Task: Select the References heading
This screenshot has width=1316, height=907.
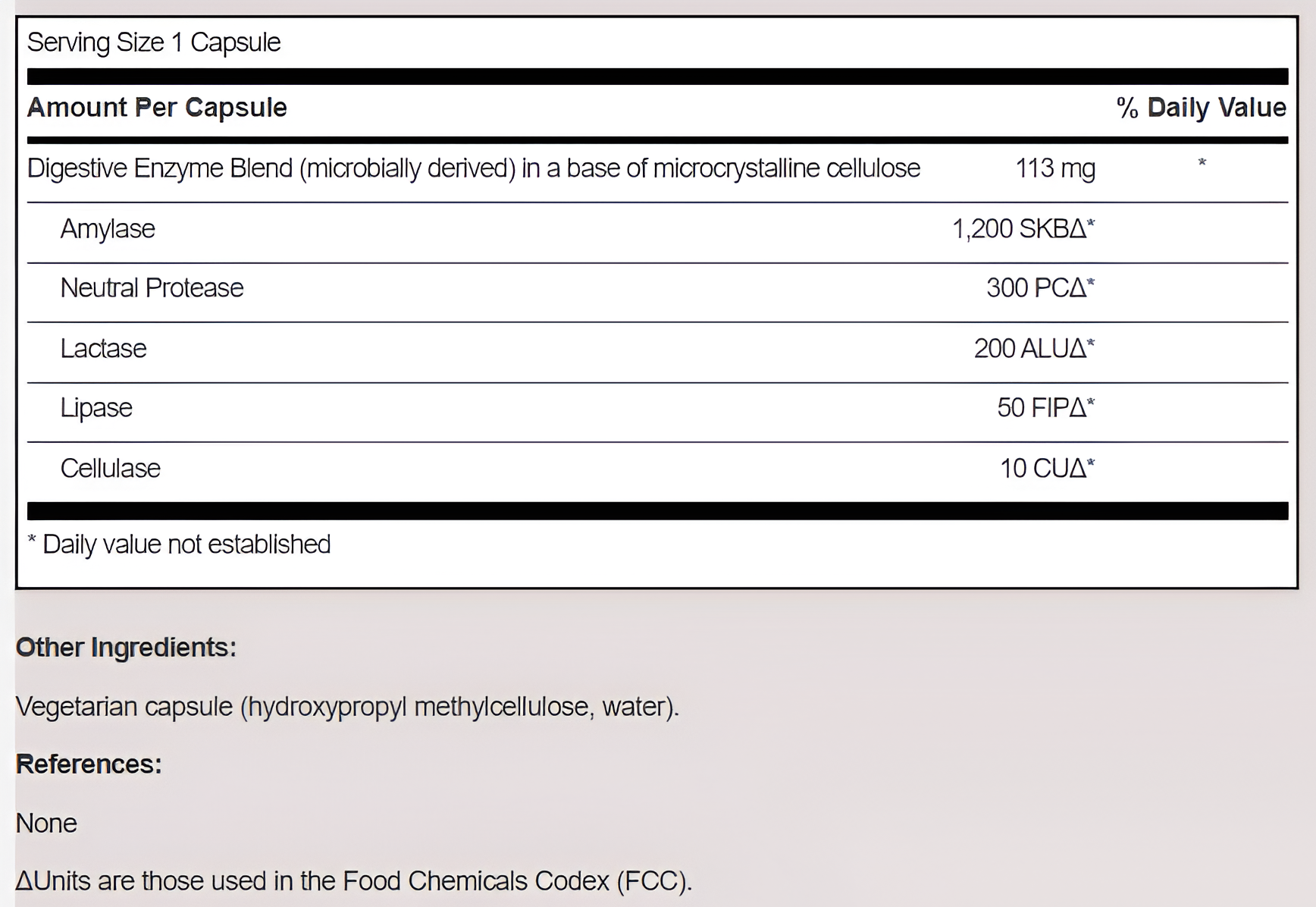Action: pos(89,764)
